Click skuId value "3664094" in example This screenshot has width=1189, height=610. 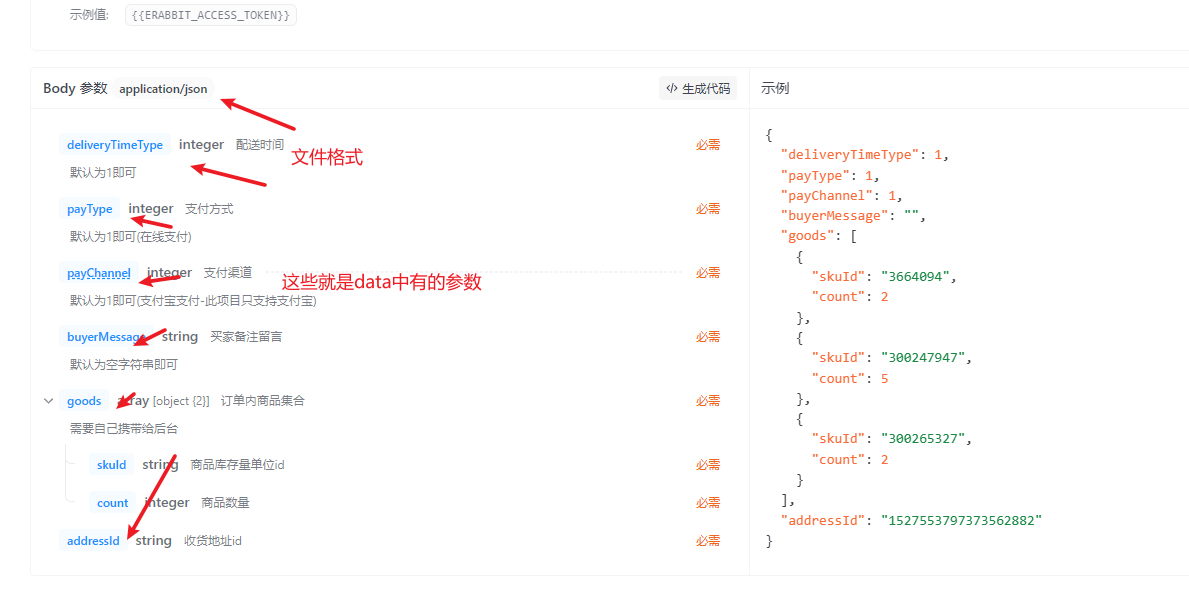914,277
